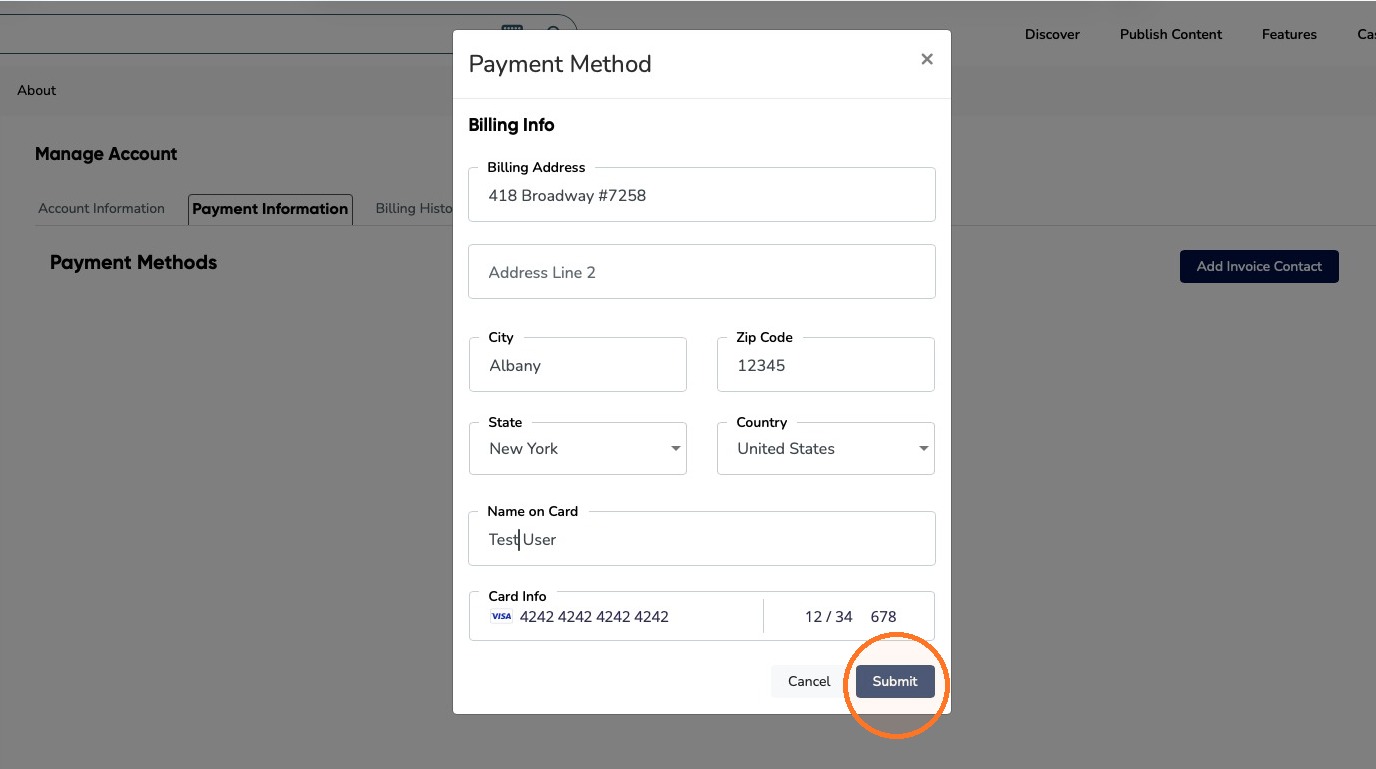The image size is (1376, 769).
Task: Open the State dropdown showing New York
Action: point(578,448)
